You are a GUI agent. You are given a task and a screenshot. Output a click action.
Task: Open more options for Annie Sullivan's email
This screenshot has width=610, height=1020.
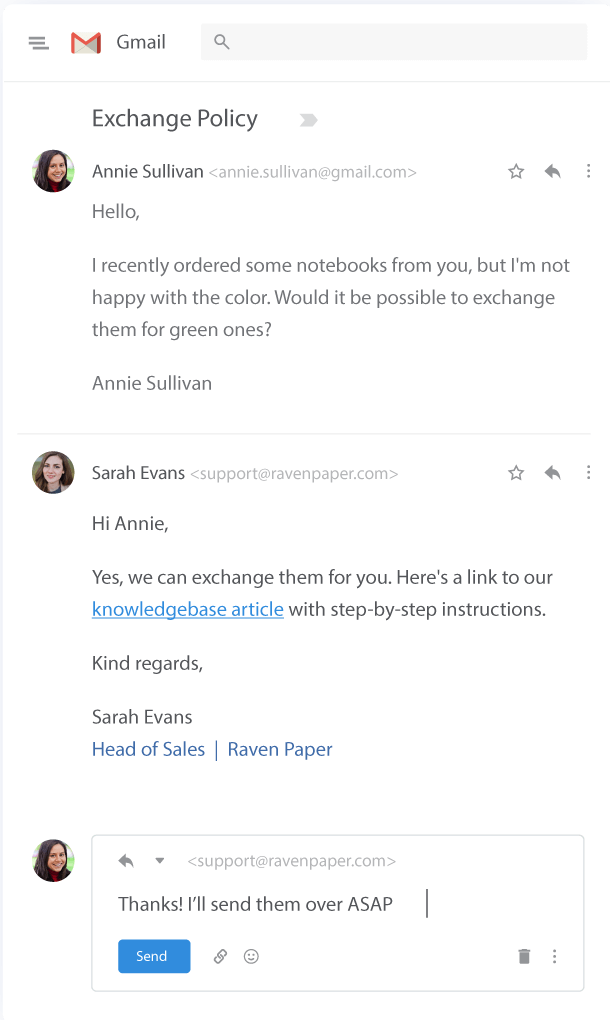coord(588,171)
